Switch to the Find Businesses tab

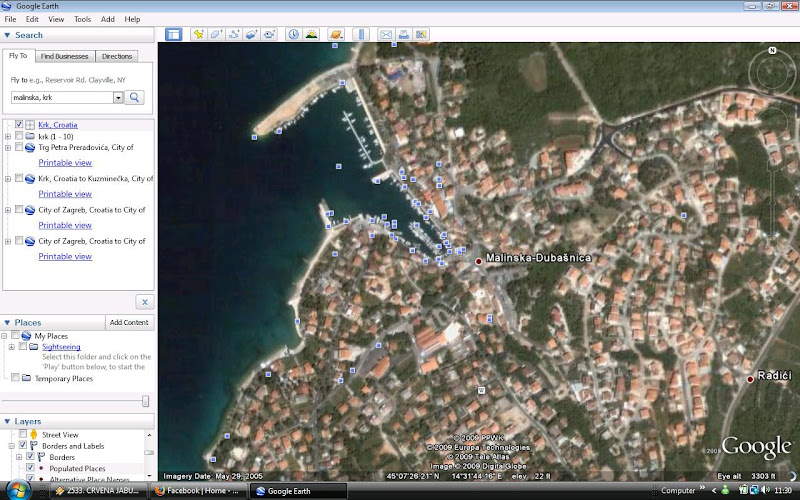tap(65, 56)
